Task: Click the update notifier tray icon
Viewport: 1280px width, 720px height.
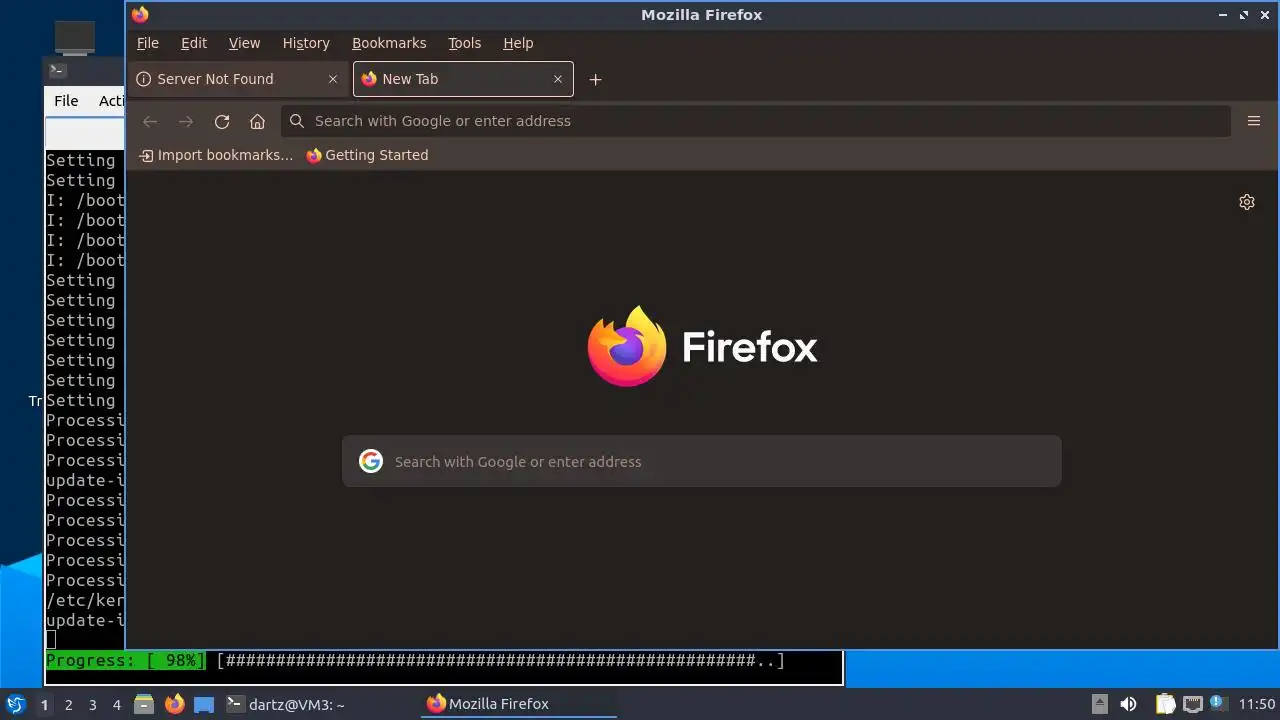Action: pos(1218,703)
